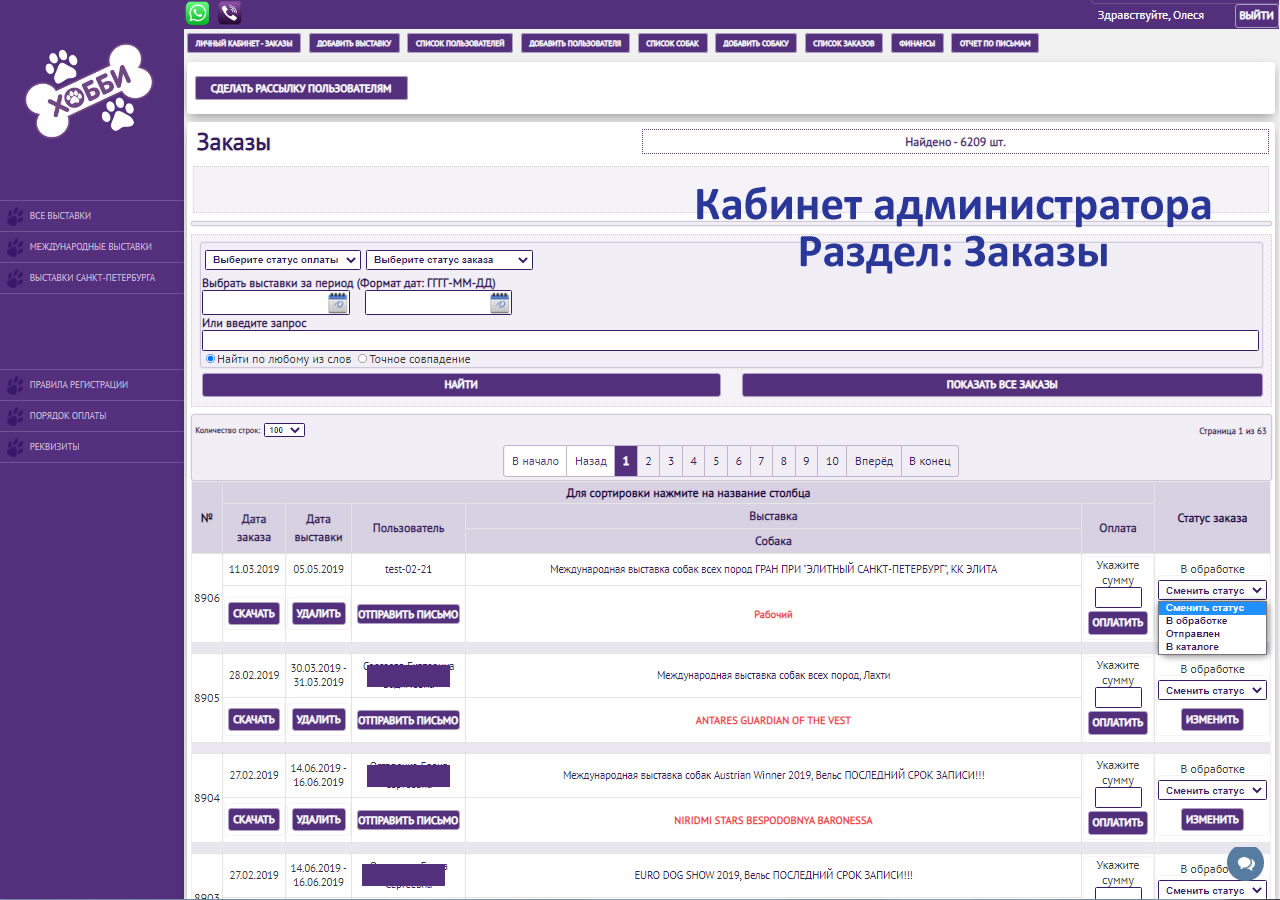Sort by 'Дата выставки' column header
The width and height of the screenshot is (1280, 900).
coord(318,528)
